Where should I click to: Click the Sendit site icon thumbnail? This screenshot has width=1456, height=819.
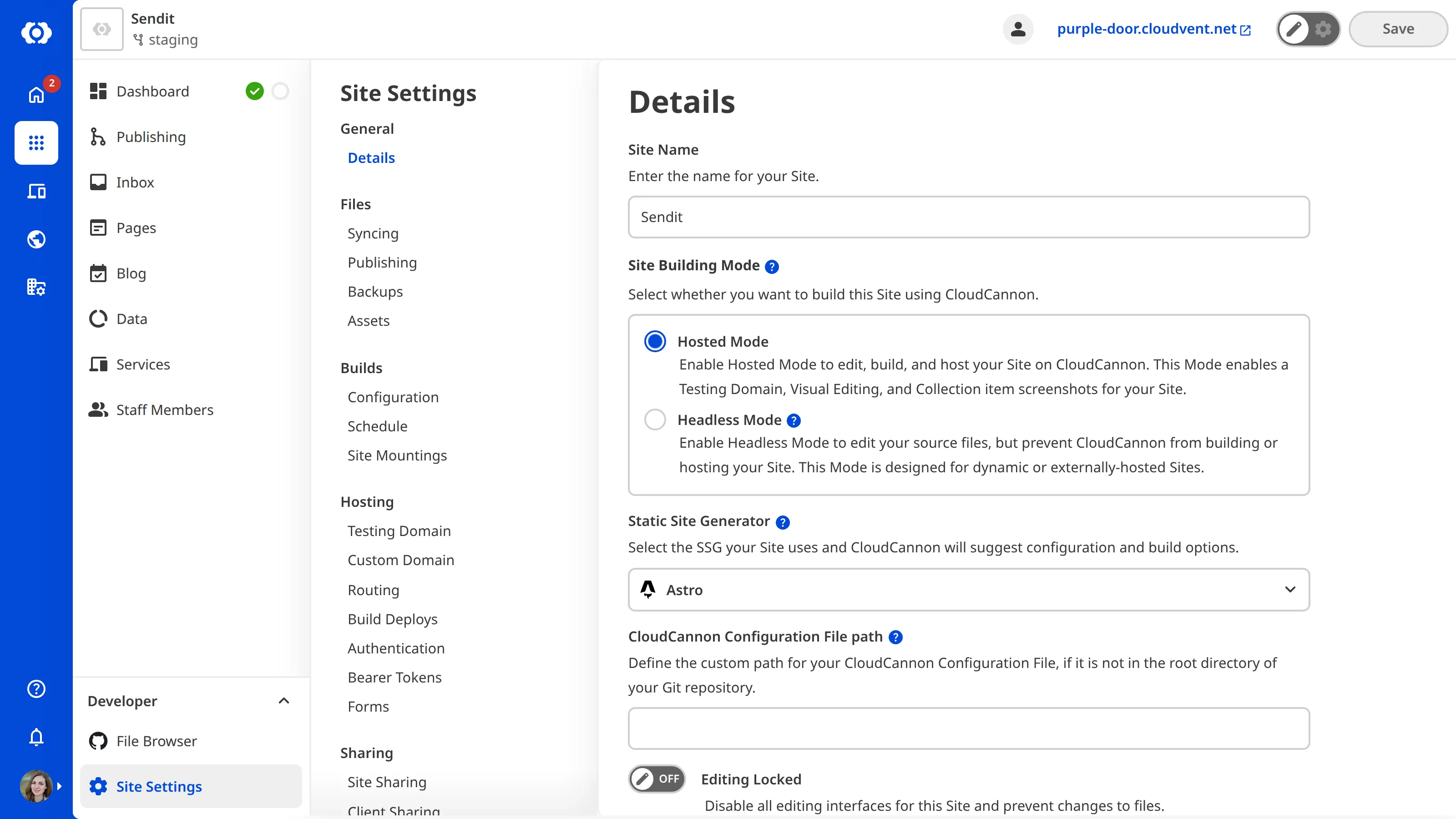coord(102,29)
